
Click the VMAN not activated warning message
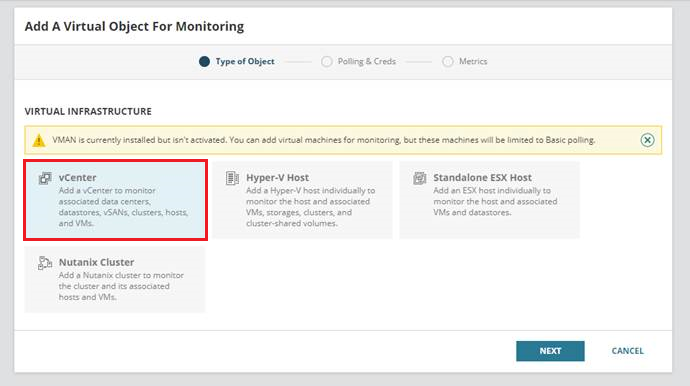click(323, 140)
